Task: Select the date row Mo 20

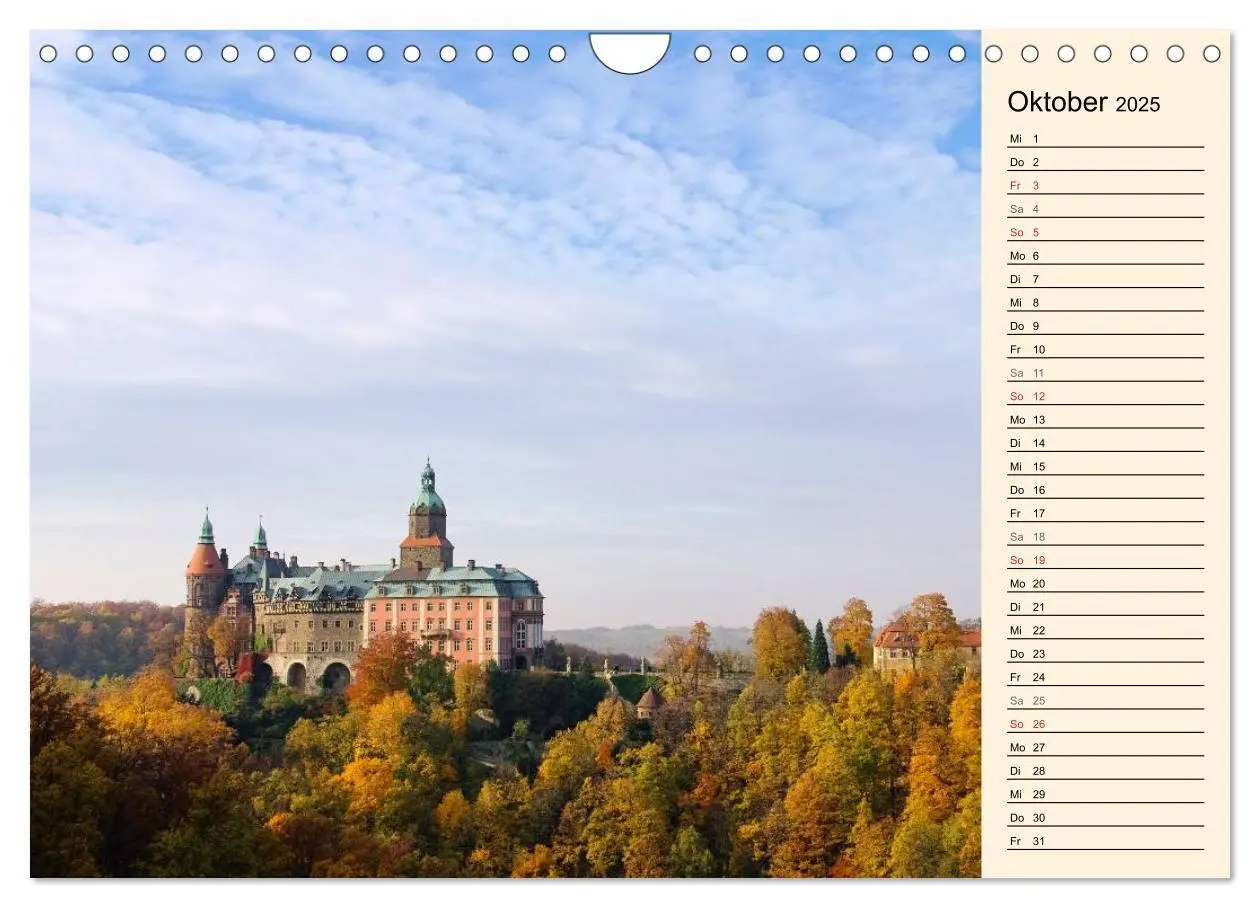Action: 1105,583
